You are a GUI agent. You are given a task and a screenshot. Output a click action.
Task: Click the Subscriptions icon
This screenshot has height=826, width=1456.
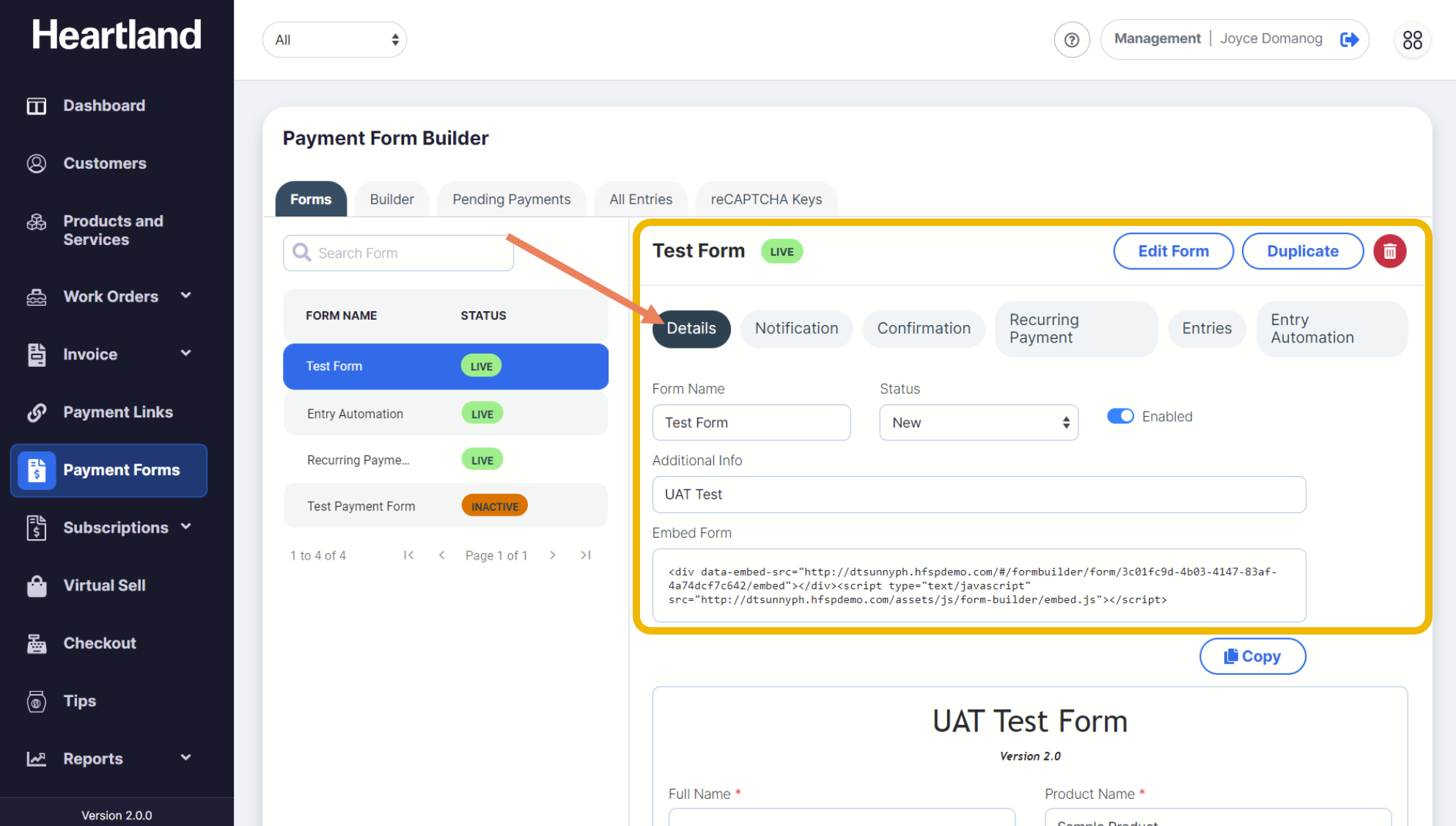click(x=37, y=527)
